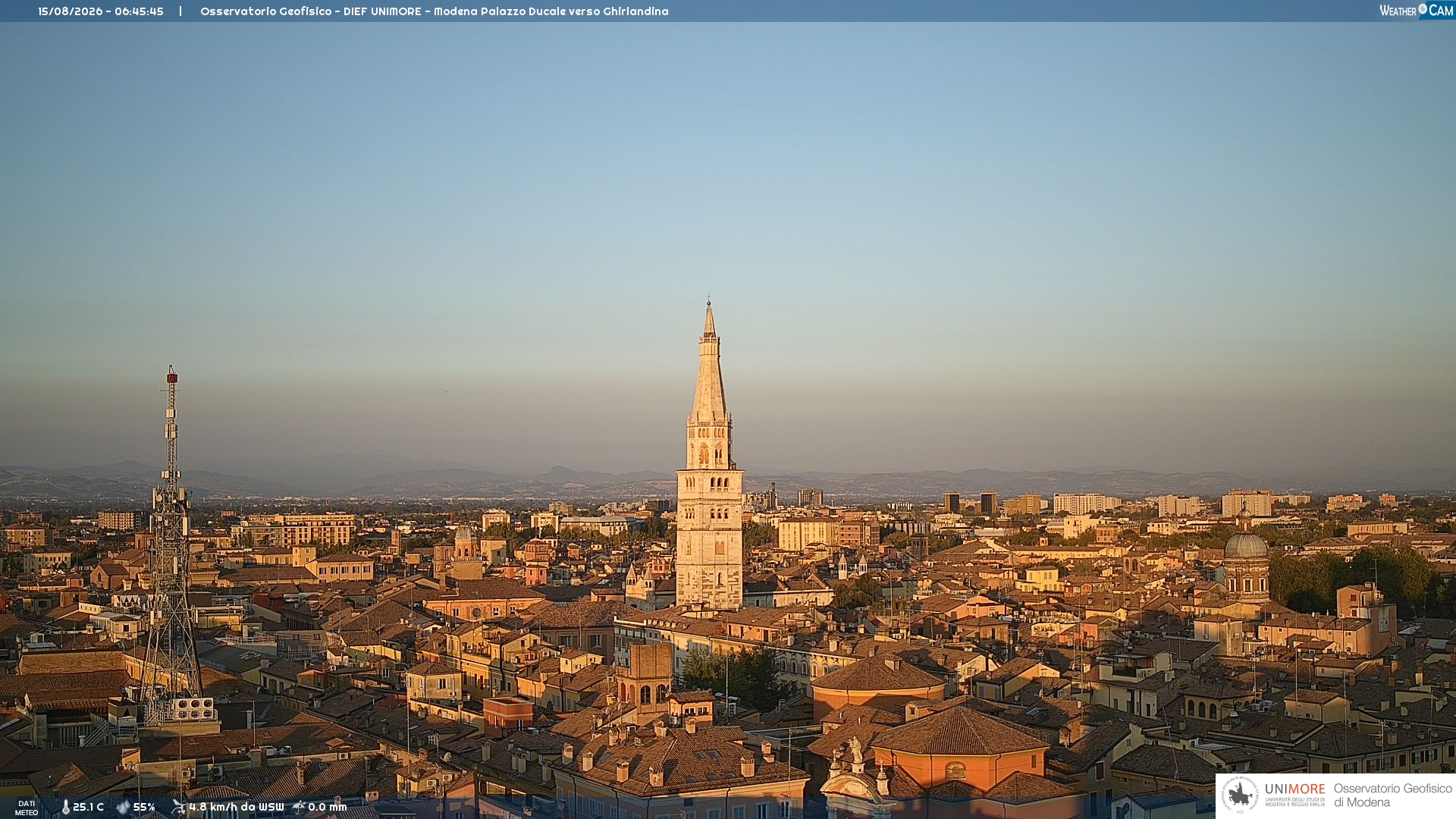Click the 4.8 km/h da WSW wind reading
The height and width of the screenshot is (819, 1456).
[x=237, y=808]
